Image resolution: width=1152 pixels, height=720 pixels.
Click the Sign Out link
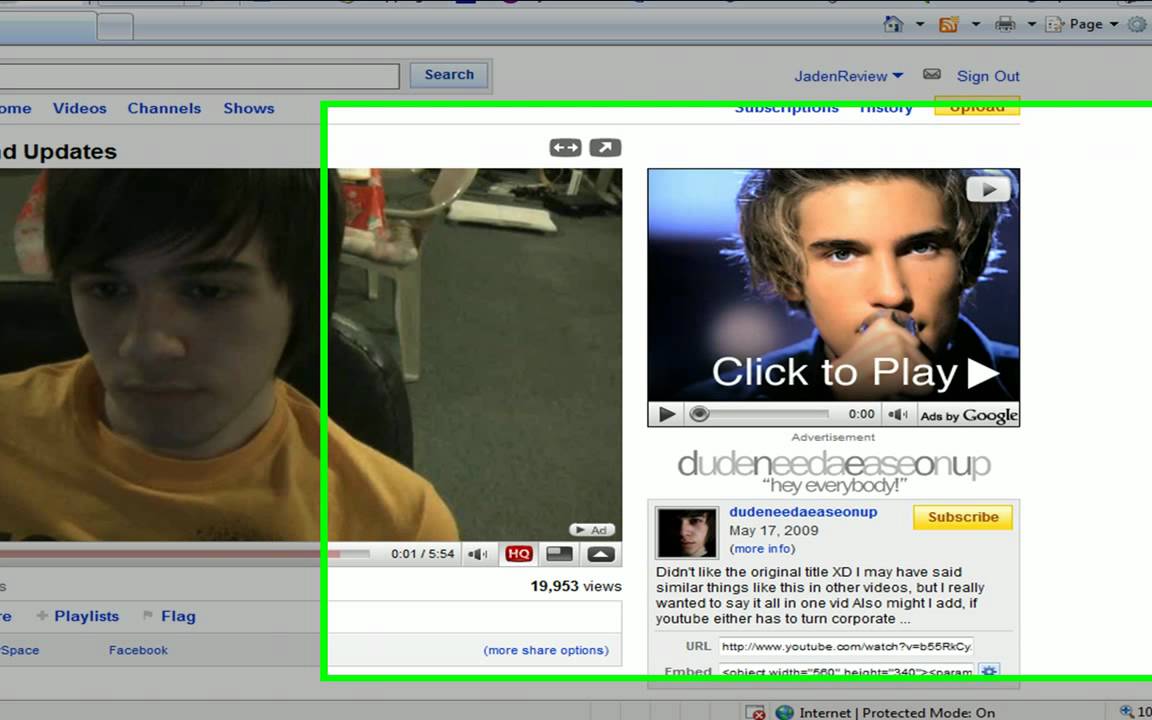pyautogui.click(x=987, y=76)
